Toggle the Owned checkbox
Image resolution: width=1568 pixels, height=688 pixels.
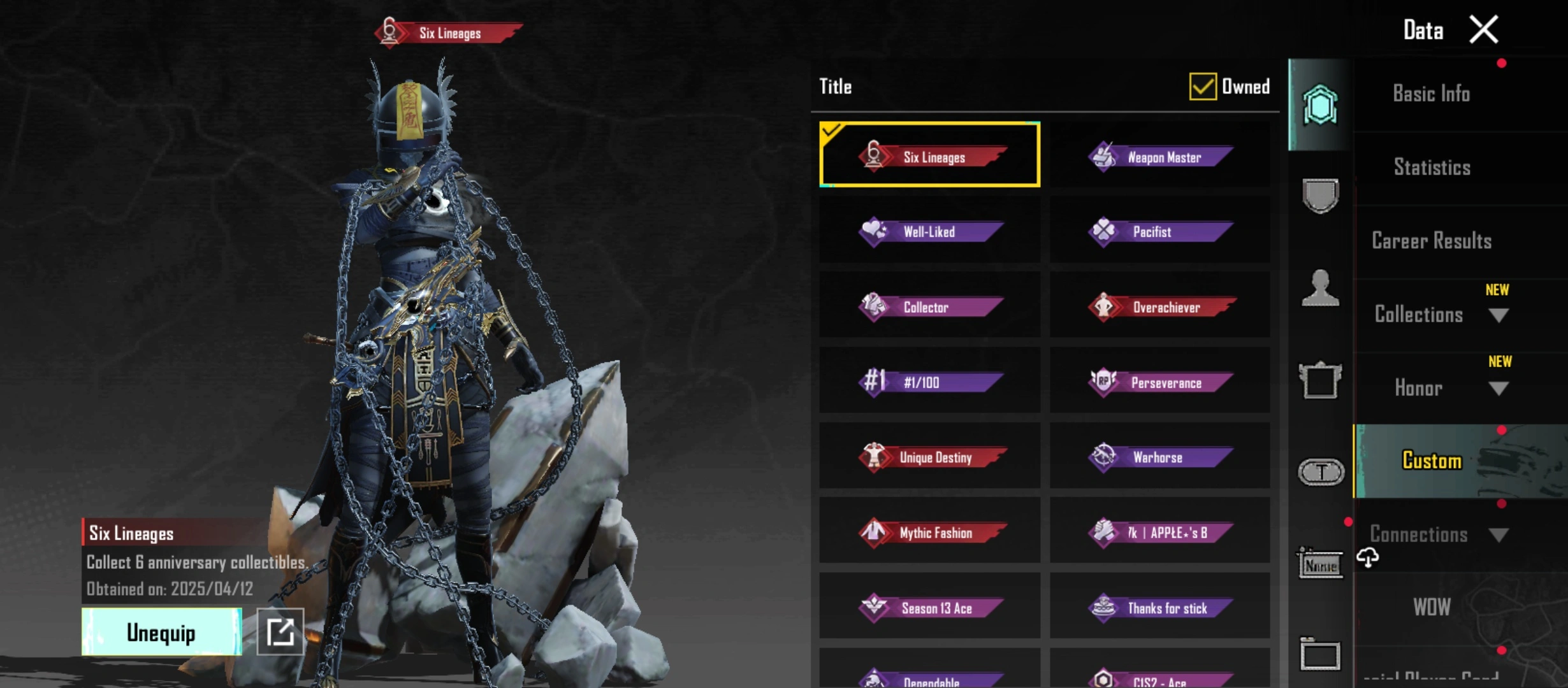(1203, 86)
